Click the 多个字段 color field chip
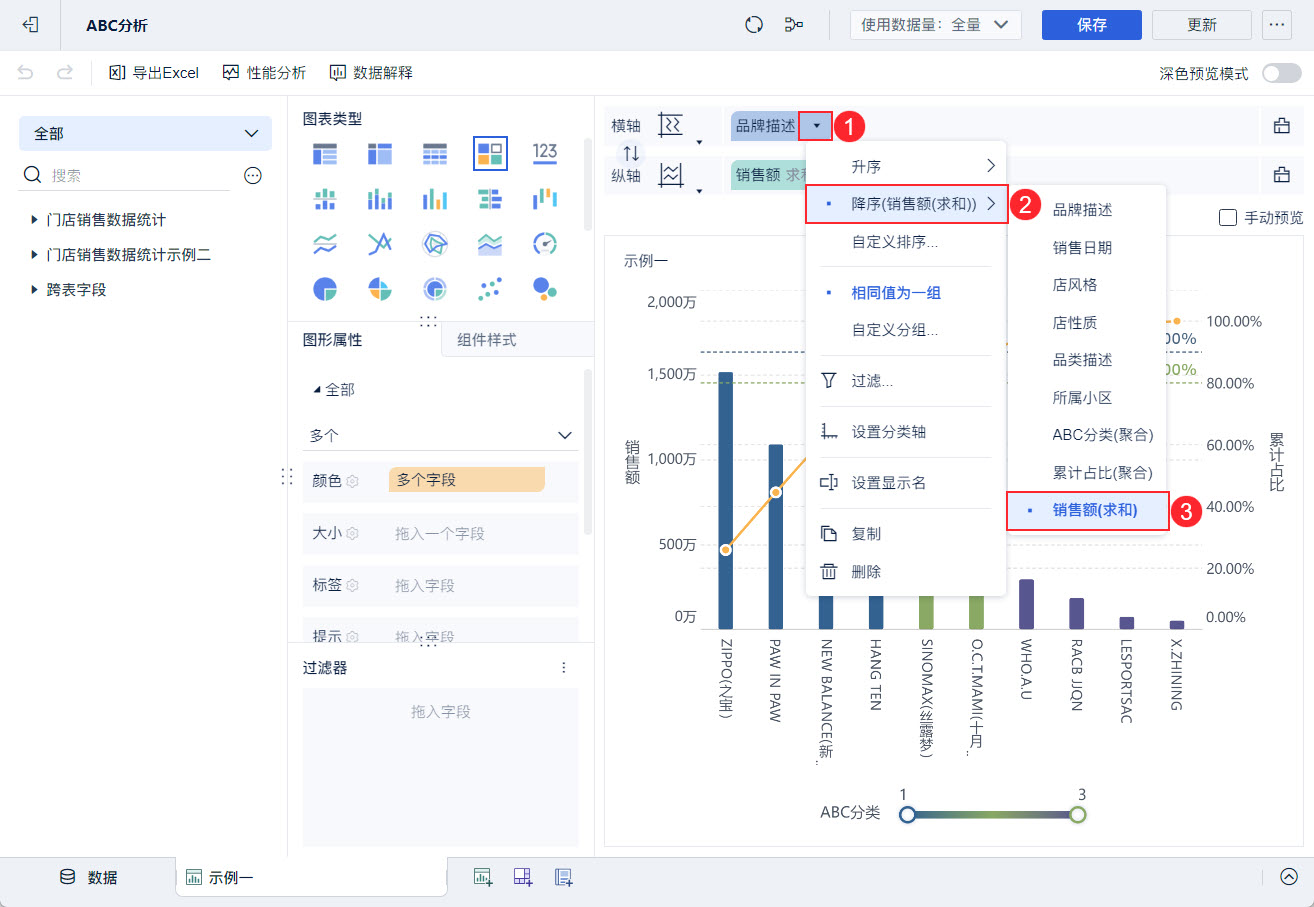The image size is (1314, 907). tap(466, 480)
